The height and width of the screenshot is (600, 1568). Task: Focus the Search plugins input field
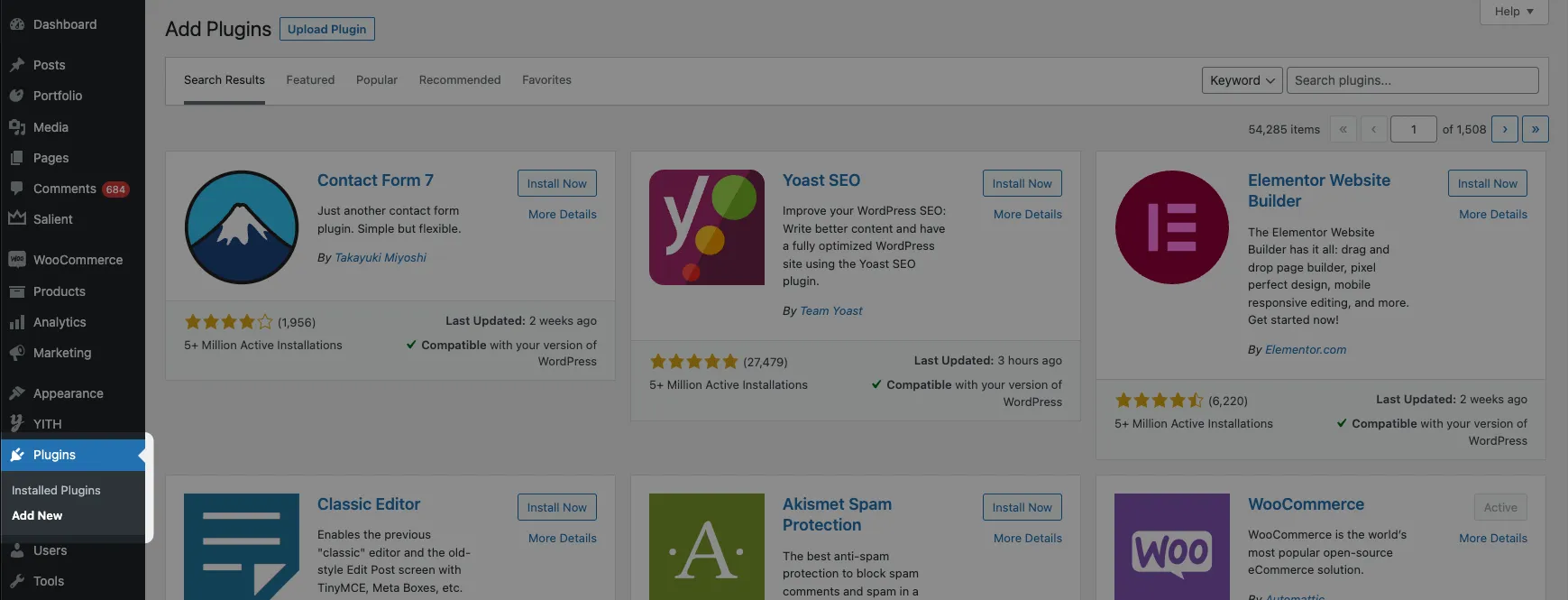point(1412,80)
